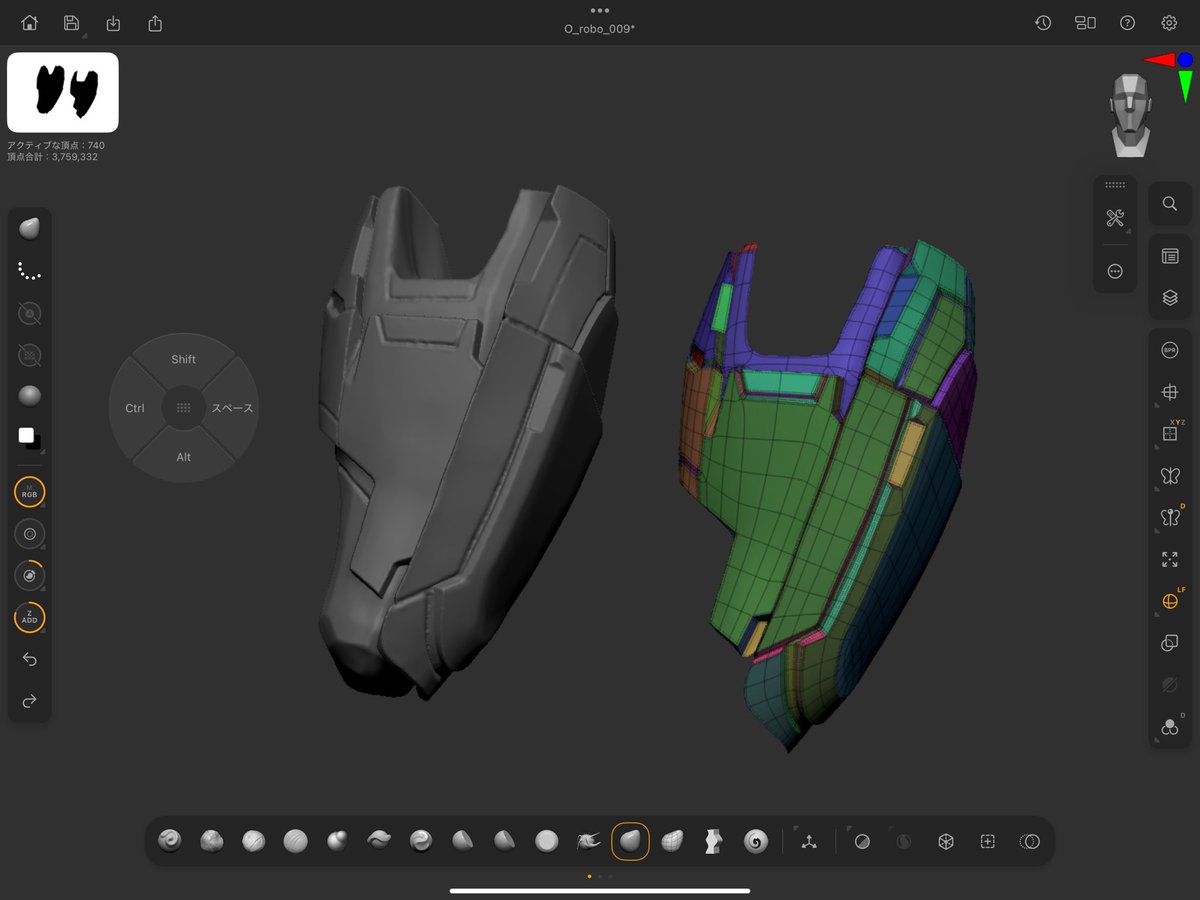The image size is (1200, 900).
Task: Tap スペース on the radial modifier wheel
Action: click(x=232, y=408)
